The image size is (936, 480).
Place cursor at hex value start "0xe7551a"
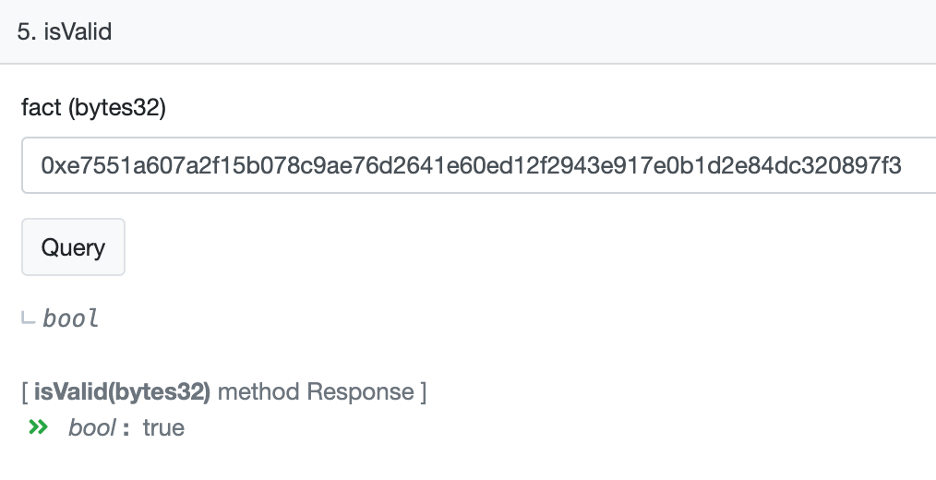[x=43, y=165]
